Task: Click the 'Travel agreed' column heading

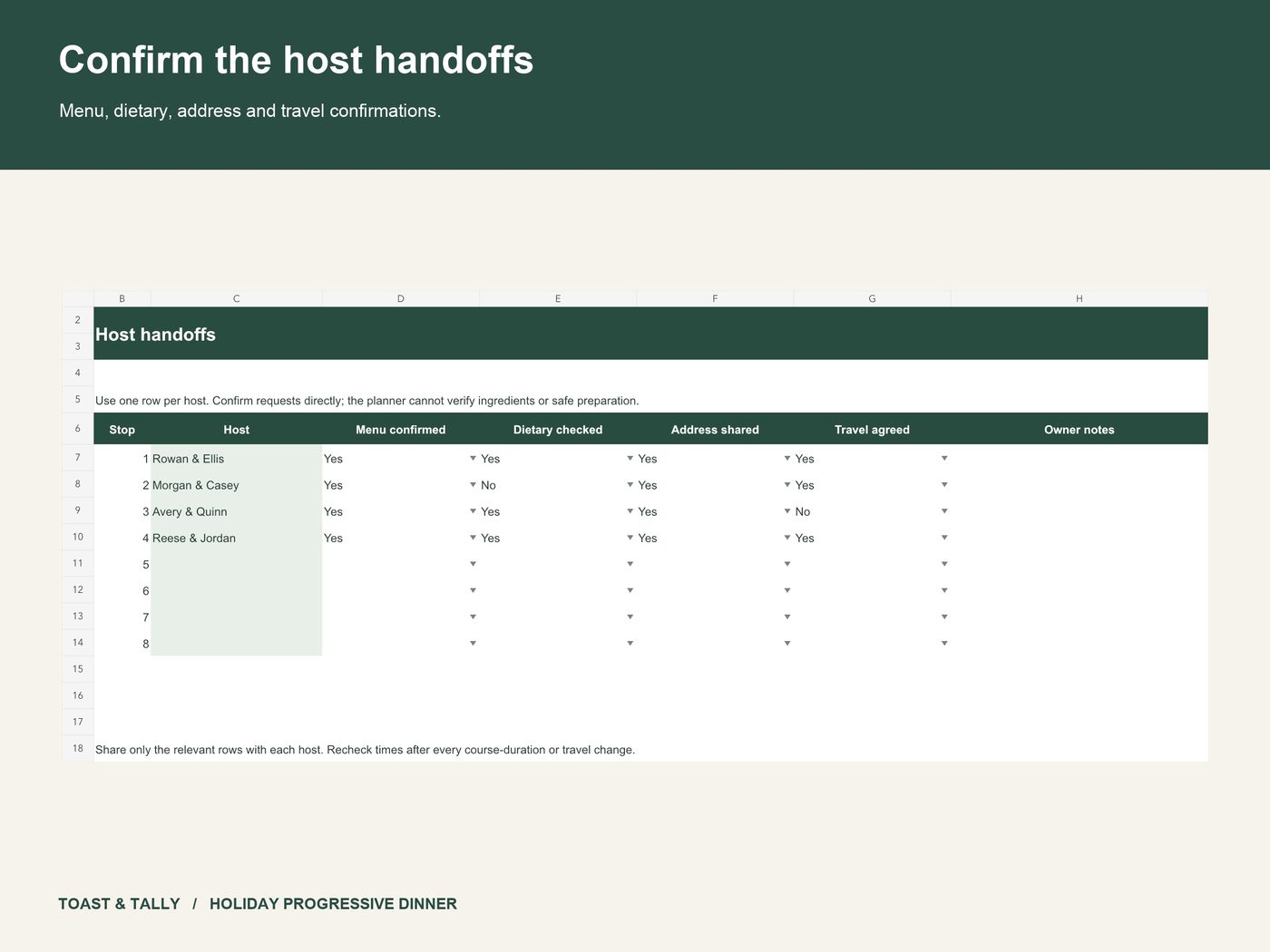Action: pyautogui.click(x=872, y=430)
